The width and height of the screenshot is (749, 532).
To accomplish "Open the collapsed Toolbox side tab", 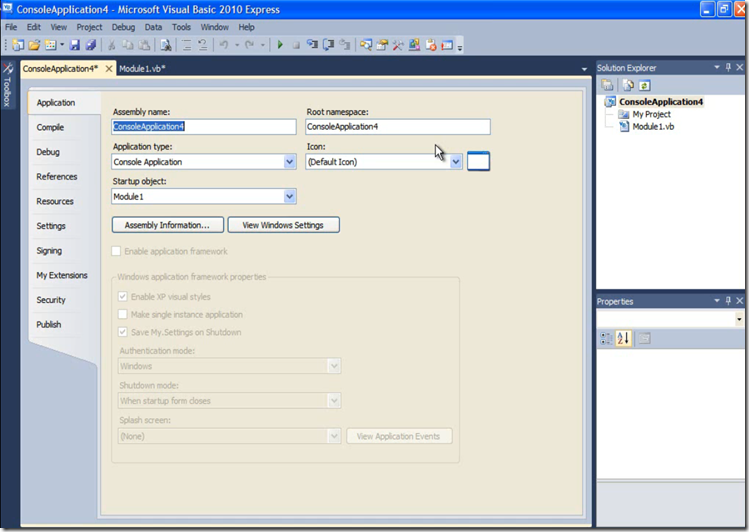I will (7, 86).
